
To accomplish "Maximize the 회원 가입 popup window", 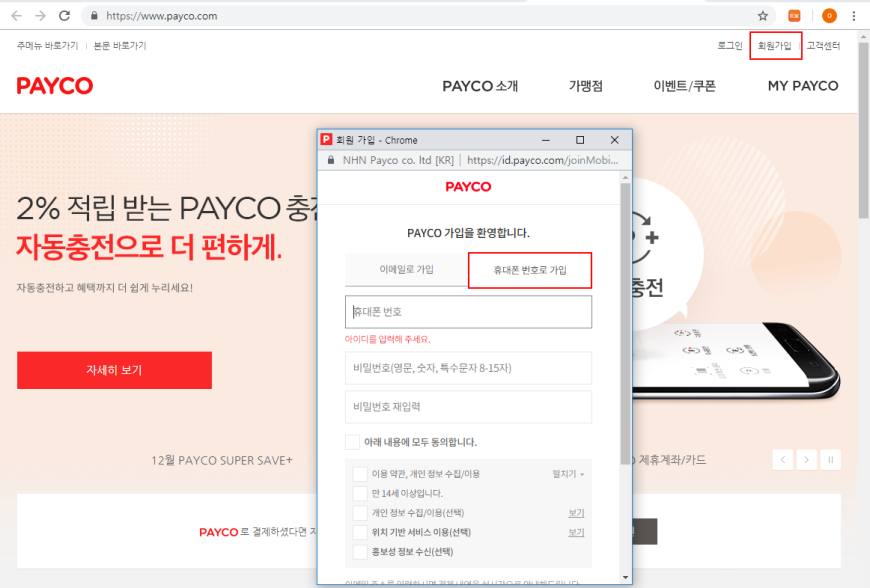I will pyautogui.click(x=580, y=140).
